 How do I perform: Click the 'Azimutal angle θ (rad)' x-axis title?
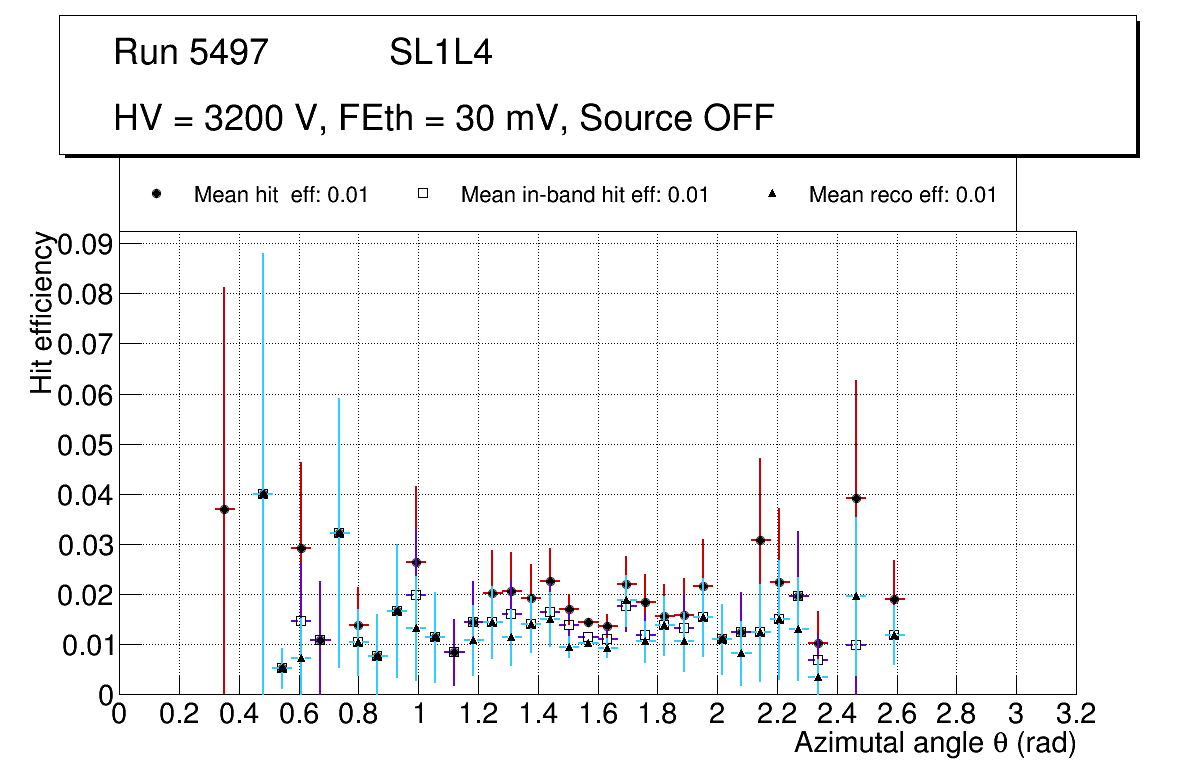pyautogui.click(x=934, y=743)
